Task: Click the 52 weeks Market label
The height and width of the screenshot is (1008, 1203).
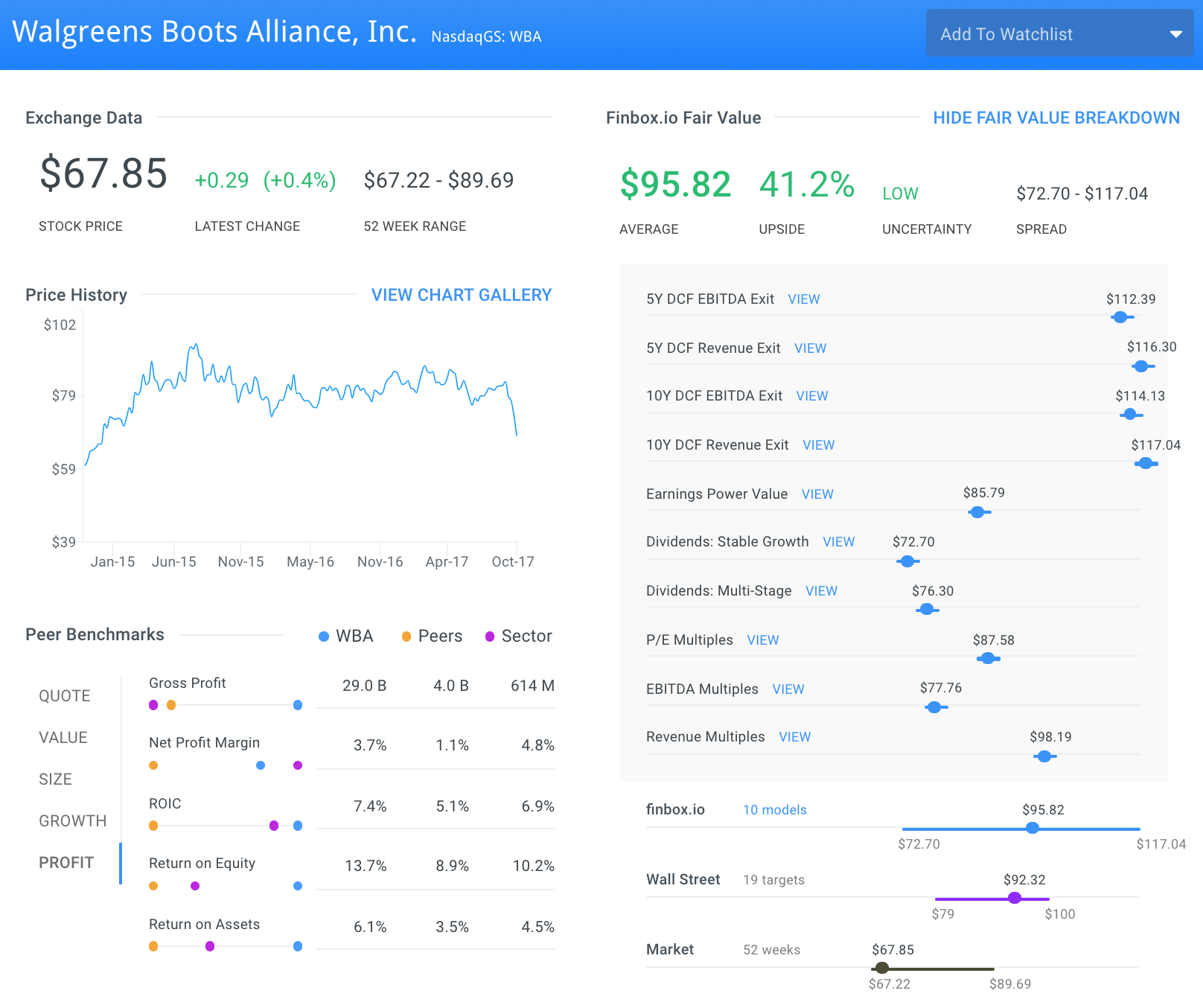Action: click(x=771, y=950)
